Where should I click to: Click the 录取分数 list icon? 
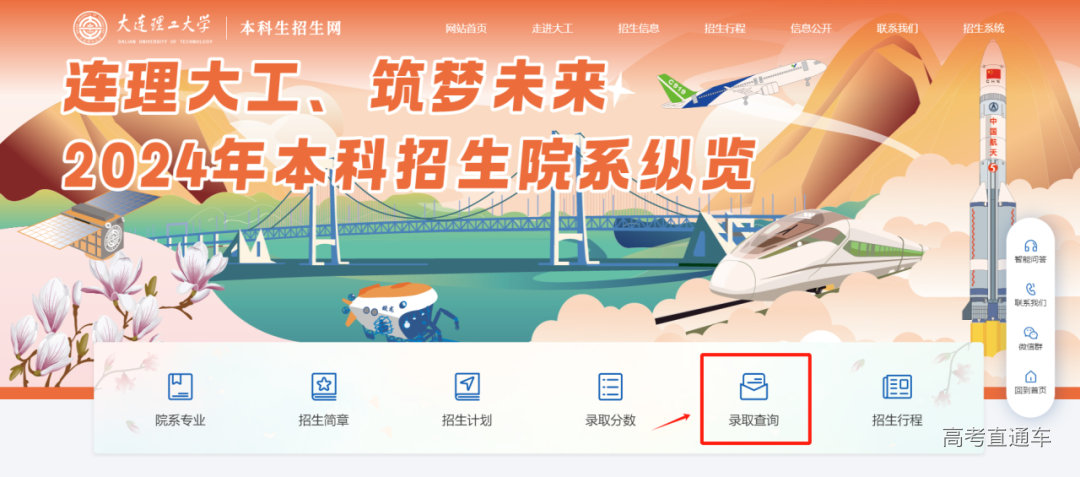tap(610, 387)
